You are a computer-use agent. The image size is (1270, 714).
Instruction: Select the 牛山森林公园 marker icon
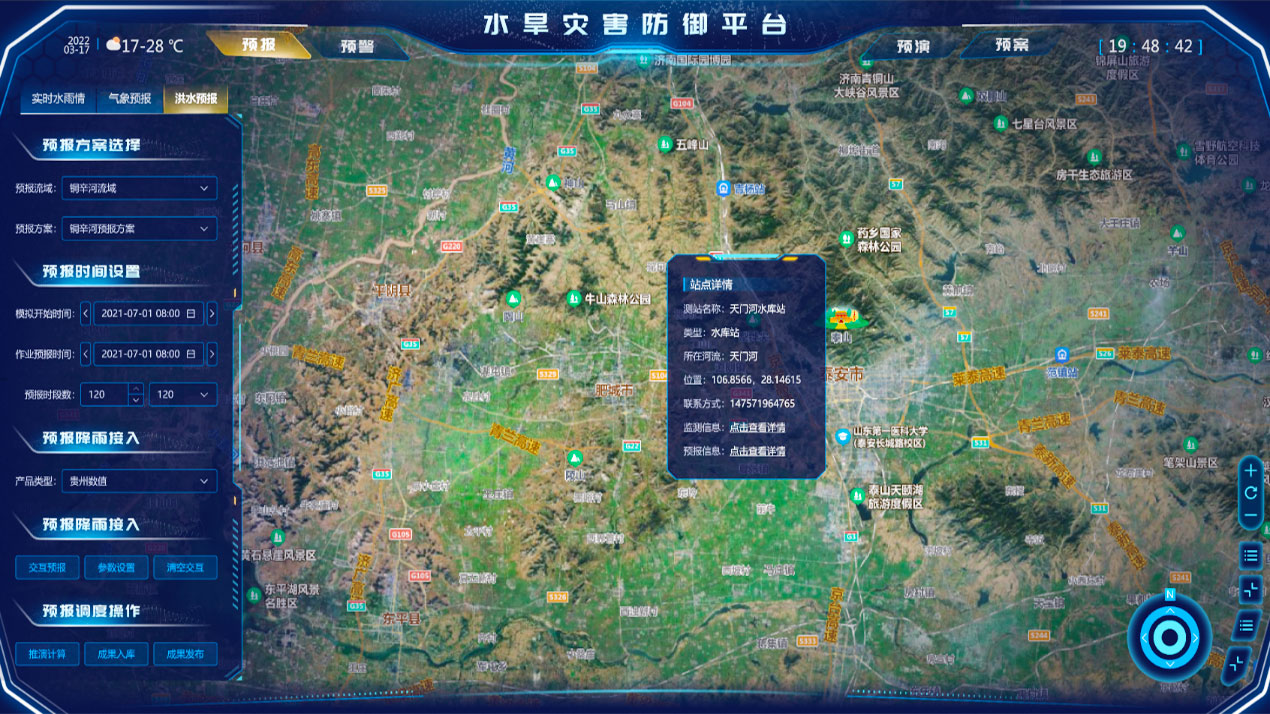574,298
